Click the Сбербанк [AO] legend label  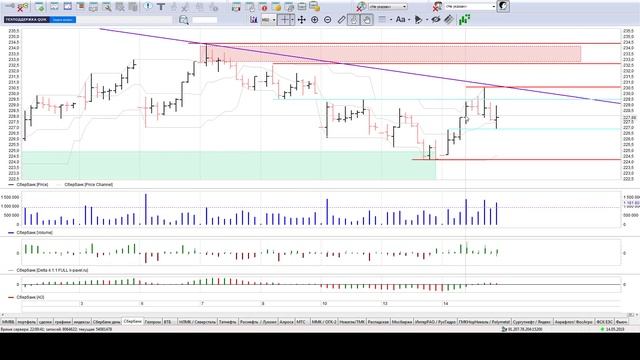tap(30, 297)
